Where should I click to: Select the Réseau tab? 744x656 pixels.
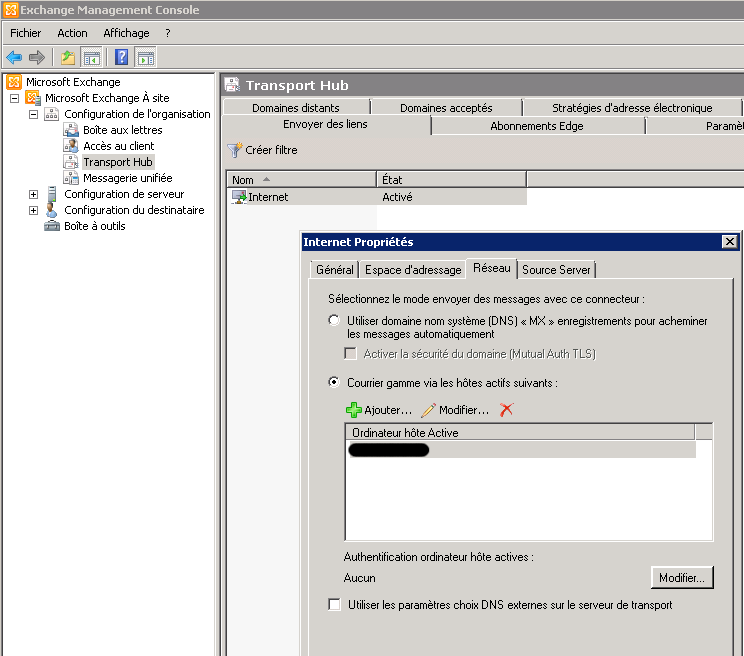click(x=492, y=268)
